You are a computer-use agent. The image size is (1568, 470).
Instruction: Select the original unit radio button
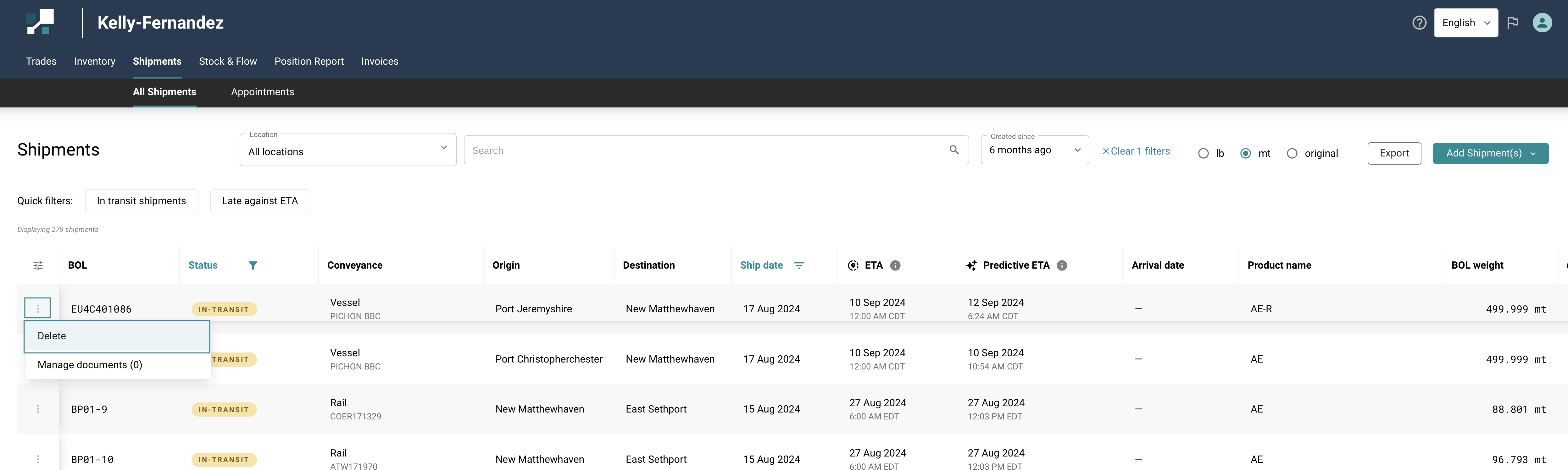[1292, 154]
